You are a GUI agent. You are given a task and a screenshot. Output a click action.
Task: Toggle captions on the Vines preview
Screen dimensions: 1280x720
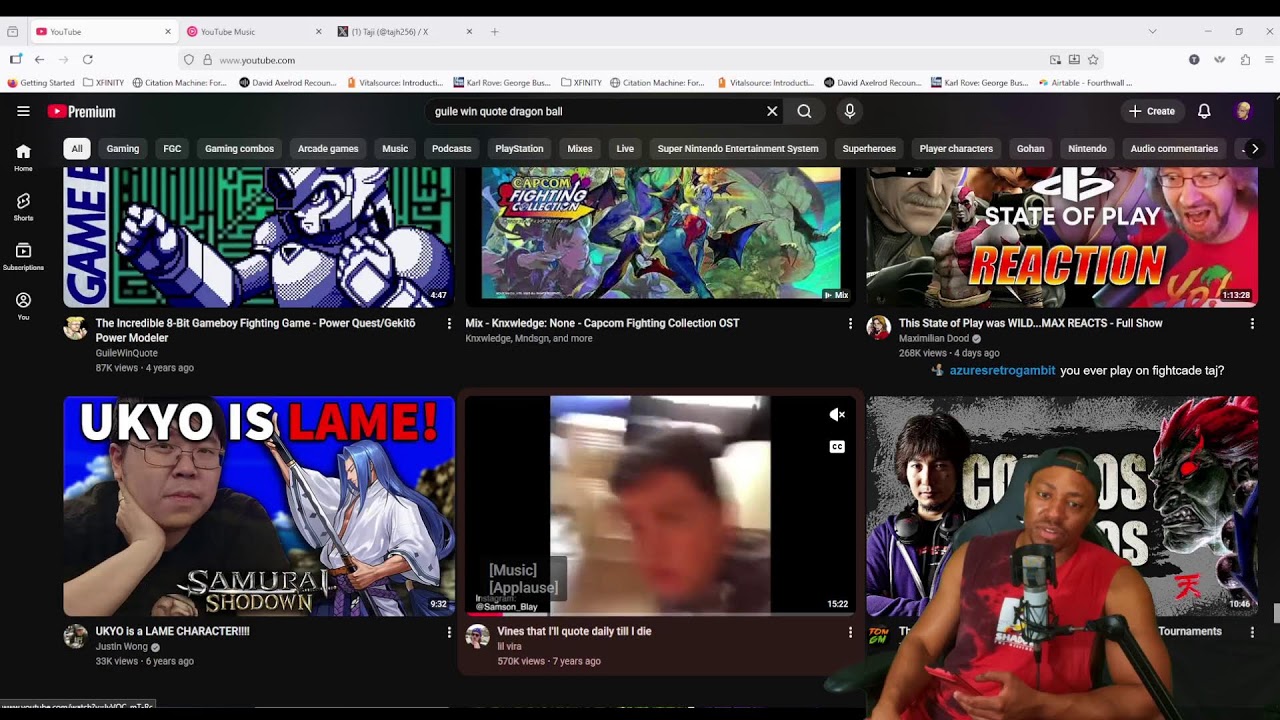point(837,447)
